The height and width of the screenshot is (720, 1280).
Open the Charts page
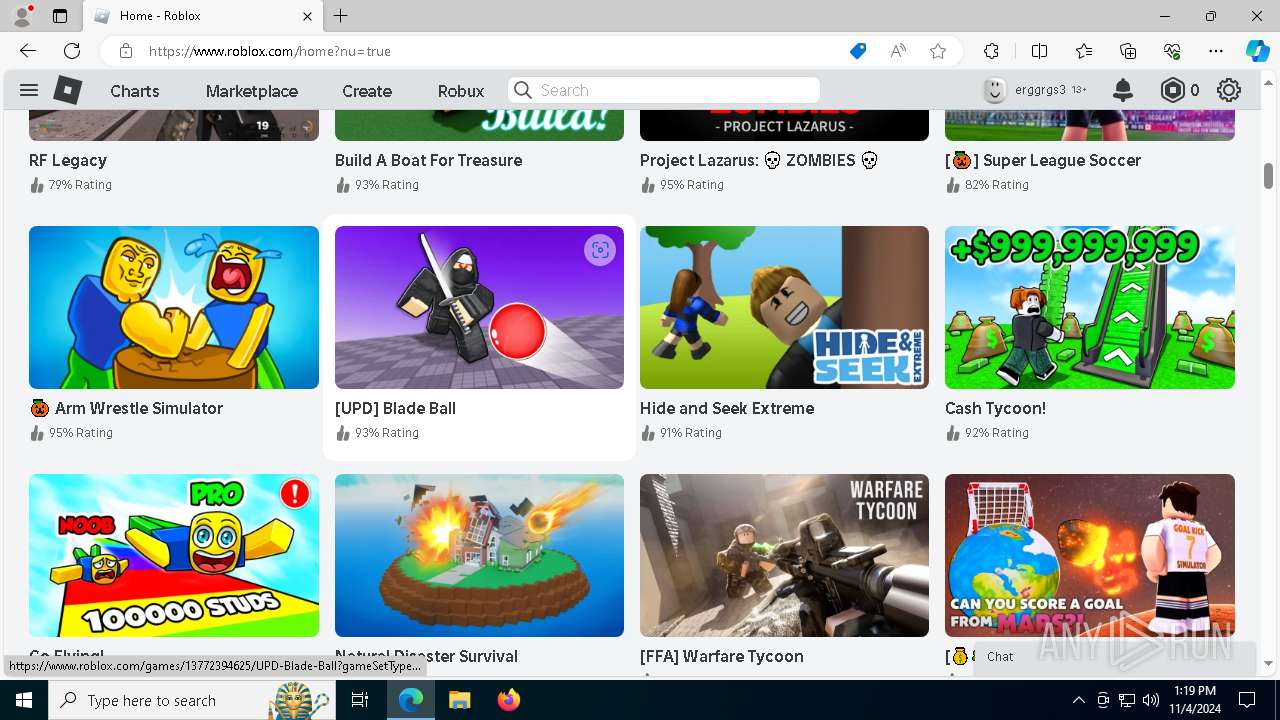[135, 91]
